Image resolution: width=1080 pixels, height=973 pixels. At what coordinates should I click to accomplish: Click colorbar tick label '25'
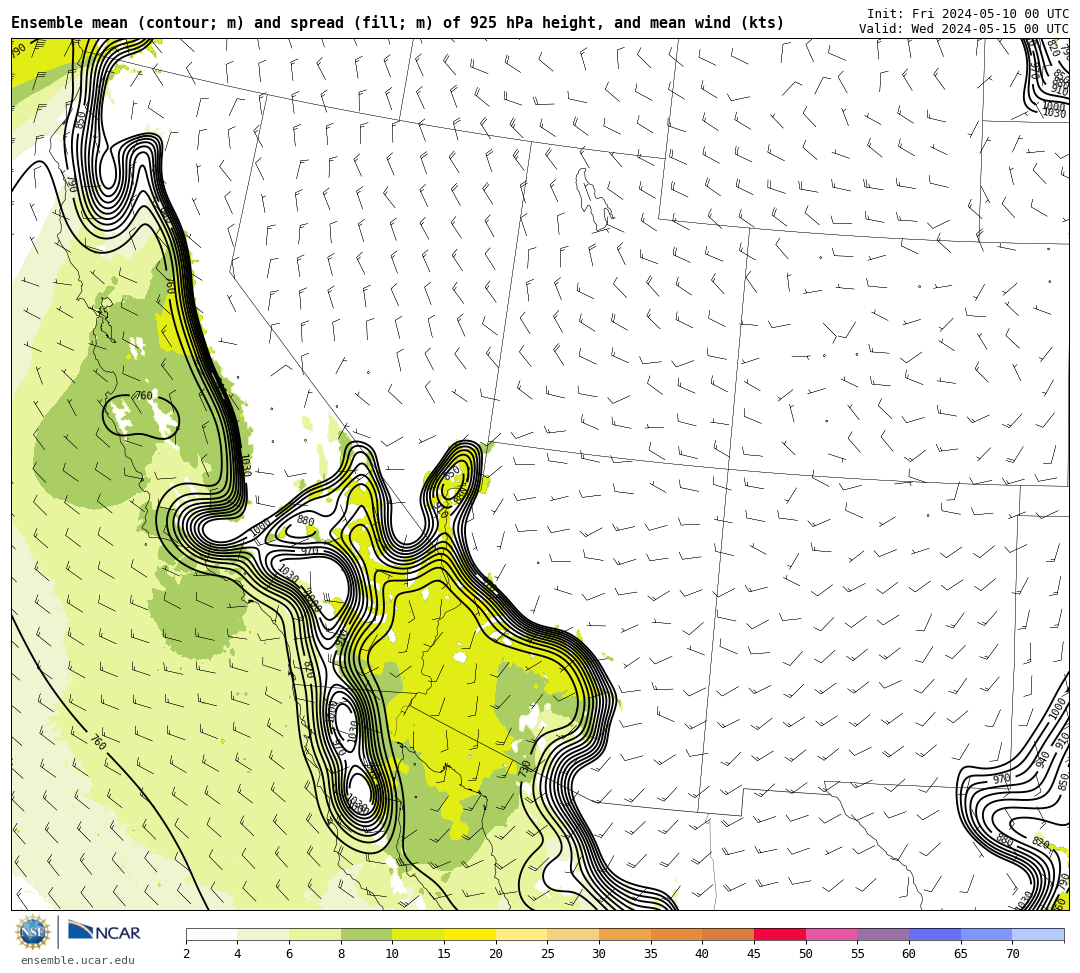point(548,954)
